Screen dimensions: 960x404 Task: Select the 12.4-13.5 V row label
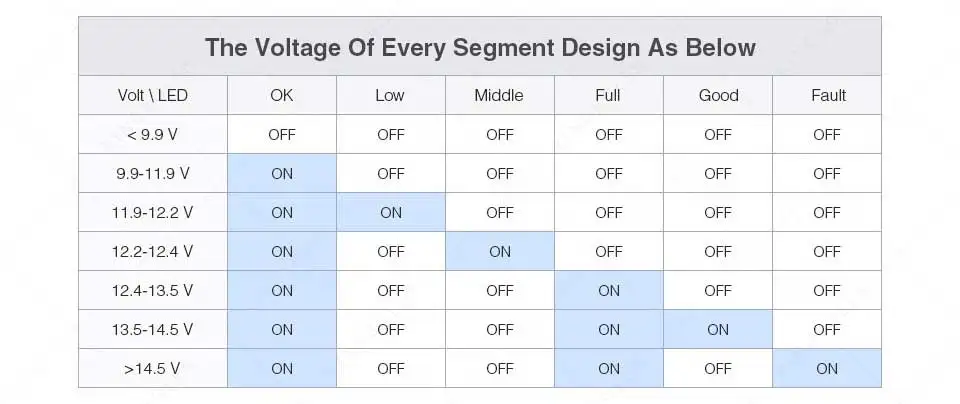(x=153, y=290)
